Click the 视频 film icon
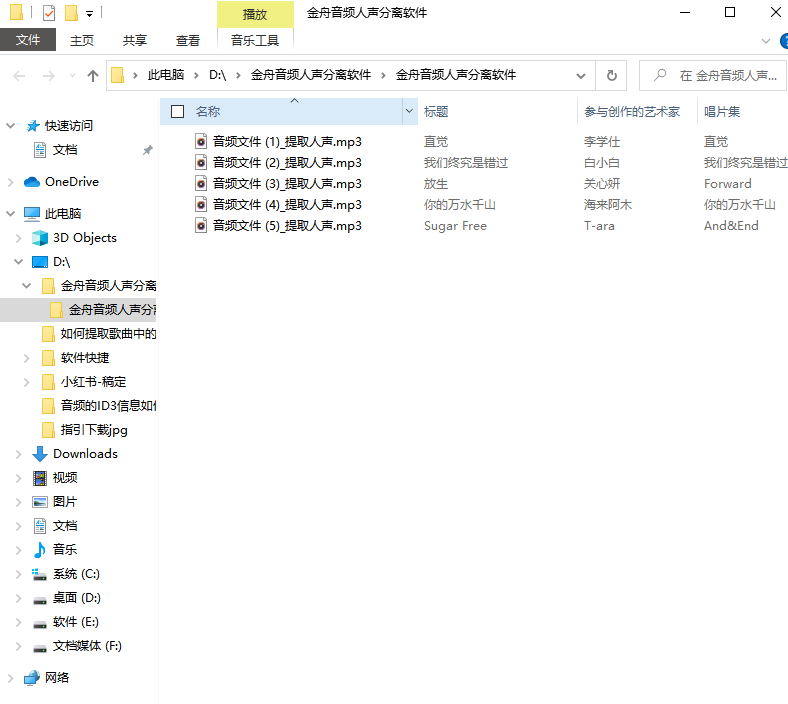The image size is (788, 704). 40,478
